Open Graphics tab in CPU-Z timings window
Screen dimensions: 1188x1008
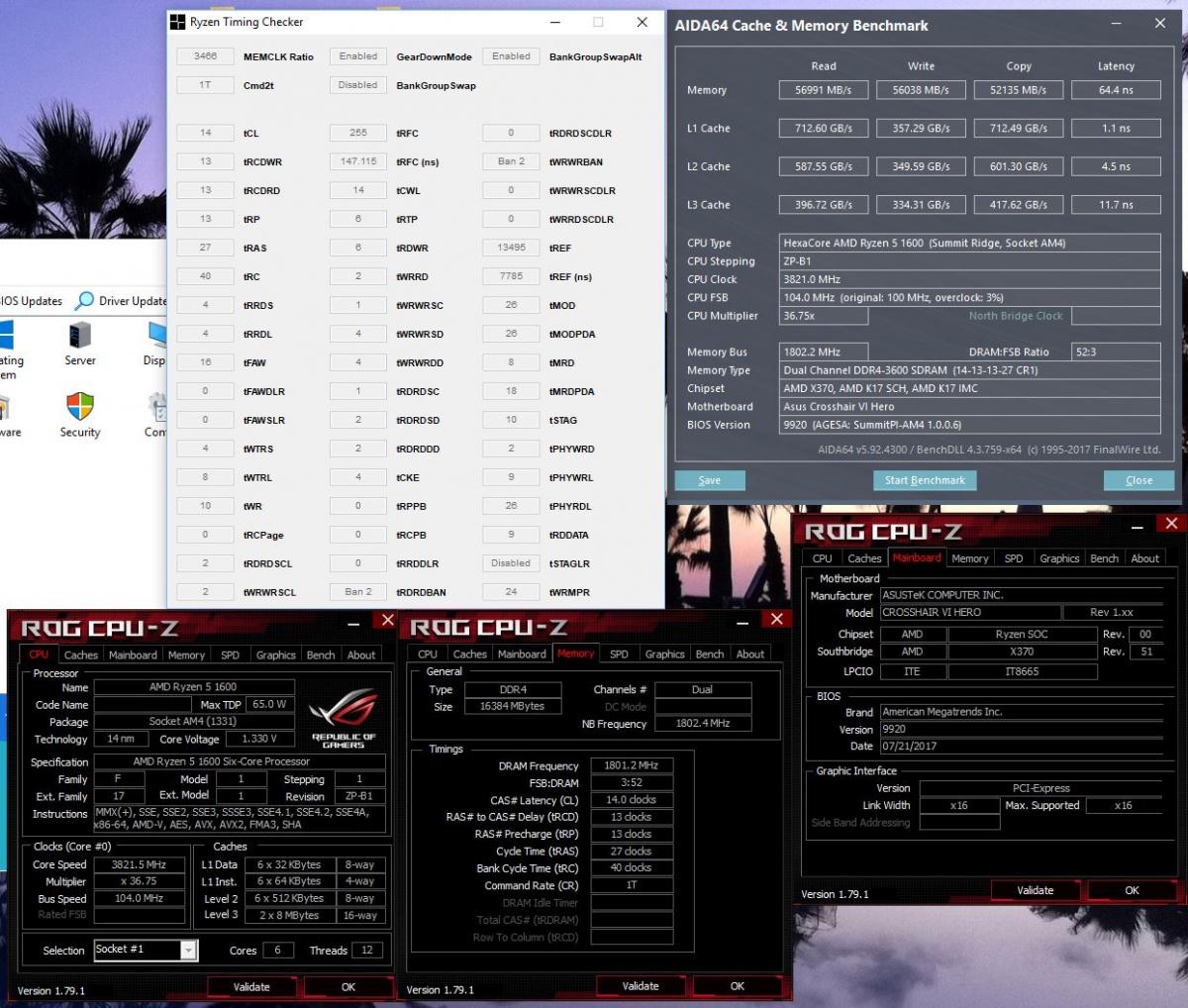click(664, 654)
